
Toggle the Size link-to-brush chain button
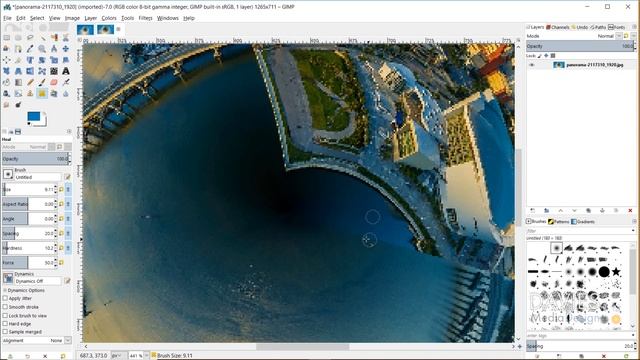point(68,189)
